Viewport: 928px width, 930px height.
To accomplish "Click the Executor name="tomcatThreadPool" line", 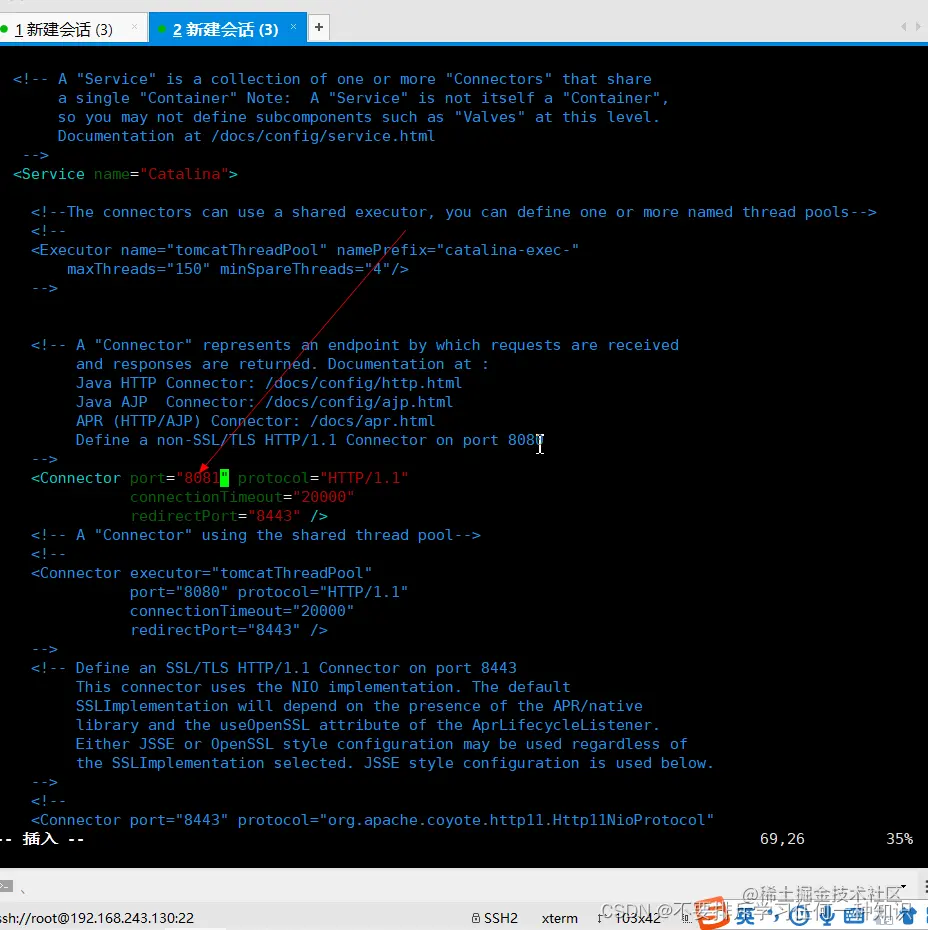I will 305,250.
